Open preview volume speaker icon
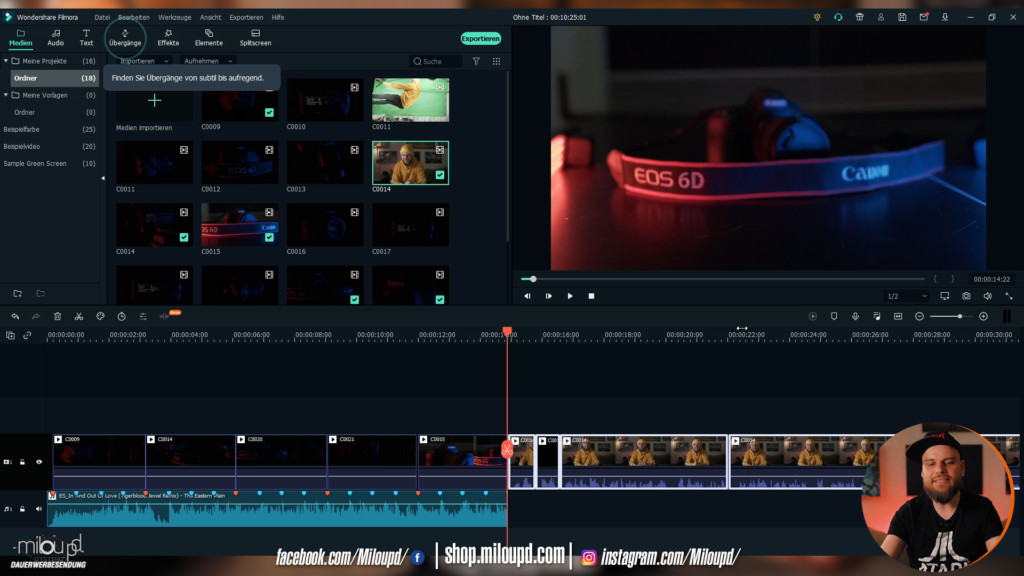The image size is (1024, 576). 987,296
